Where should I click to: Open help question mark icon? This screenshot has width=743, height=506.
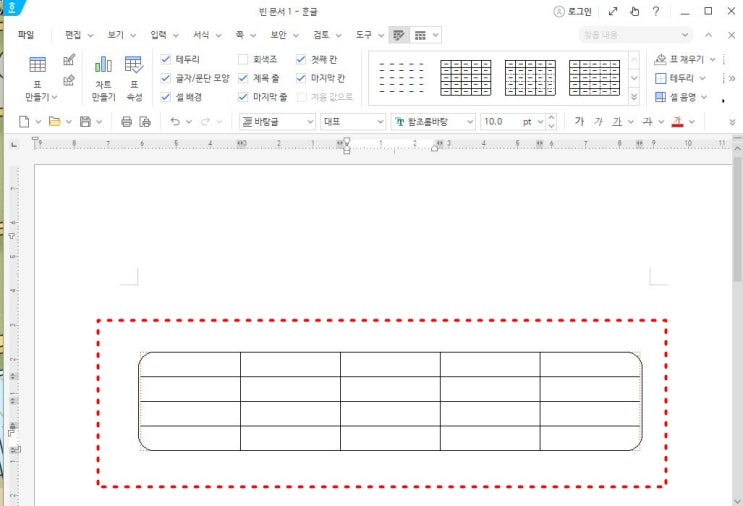coord(656,11)
